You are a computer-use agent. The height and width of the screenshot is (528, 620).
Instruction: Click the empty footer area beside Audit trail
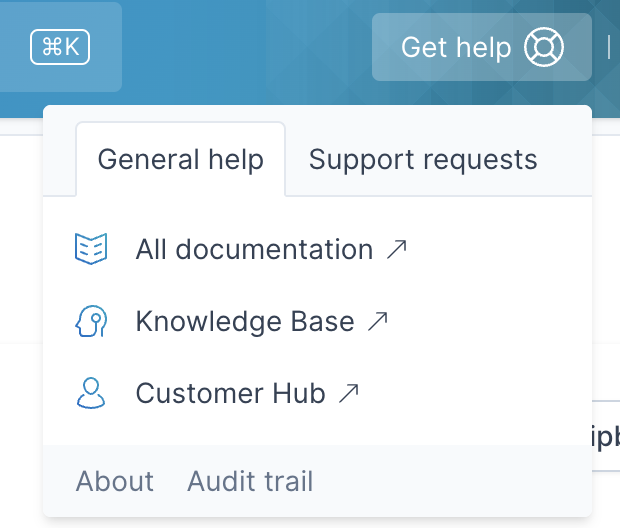click(450, 481)
